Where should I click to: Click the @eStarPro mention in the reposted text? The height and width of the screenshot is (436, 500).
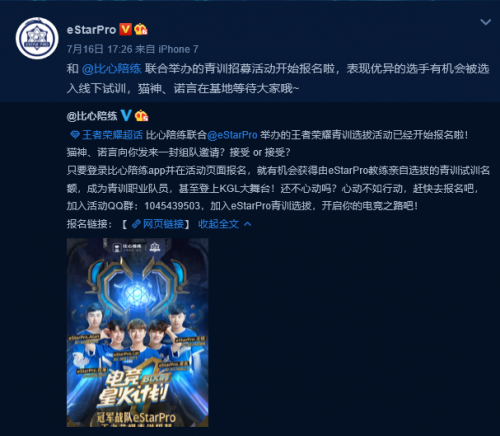(x=232, y=135)
